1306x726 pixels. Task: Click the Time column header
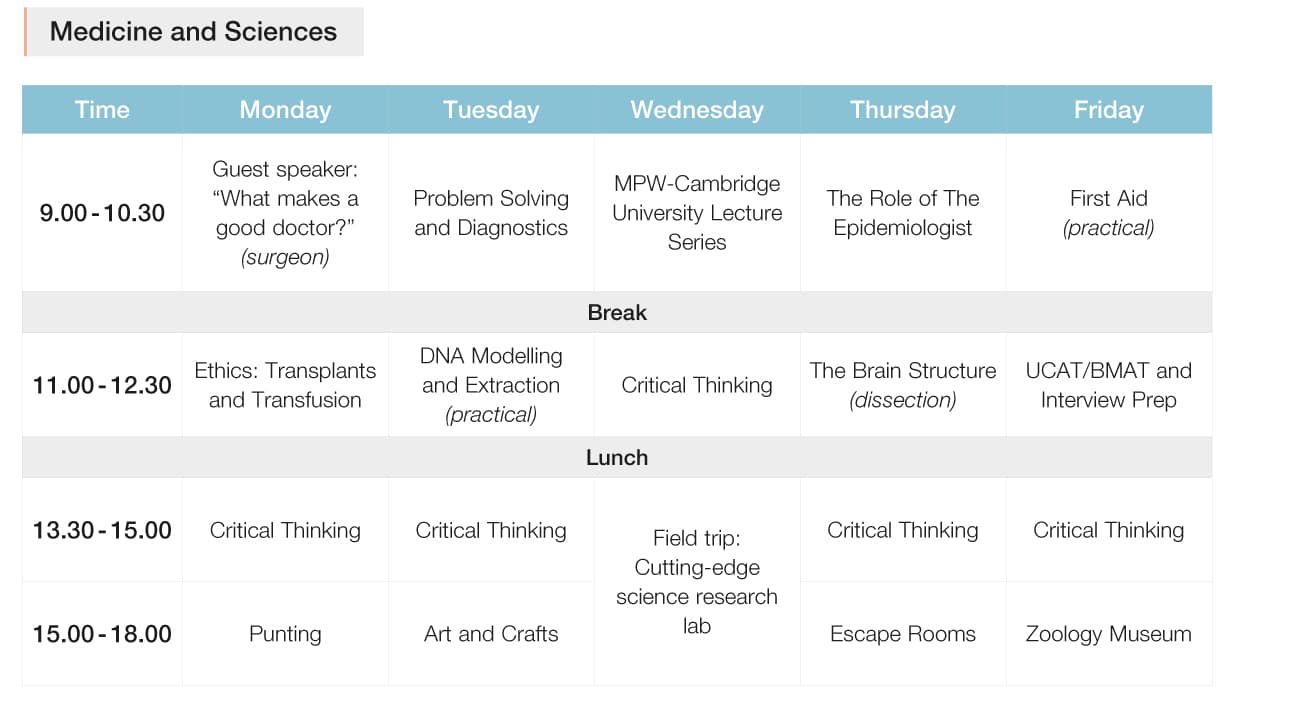pos(102,110)
